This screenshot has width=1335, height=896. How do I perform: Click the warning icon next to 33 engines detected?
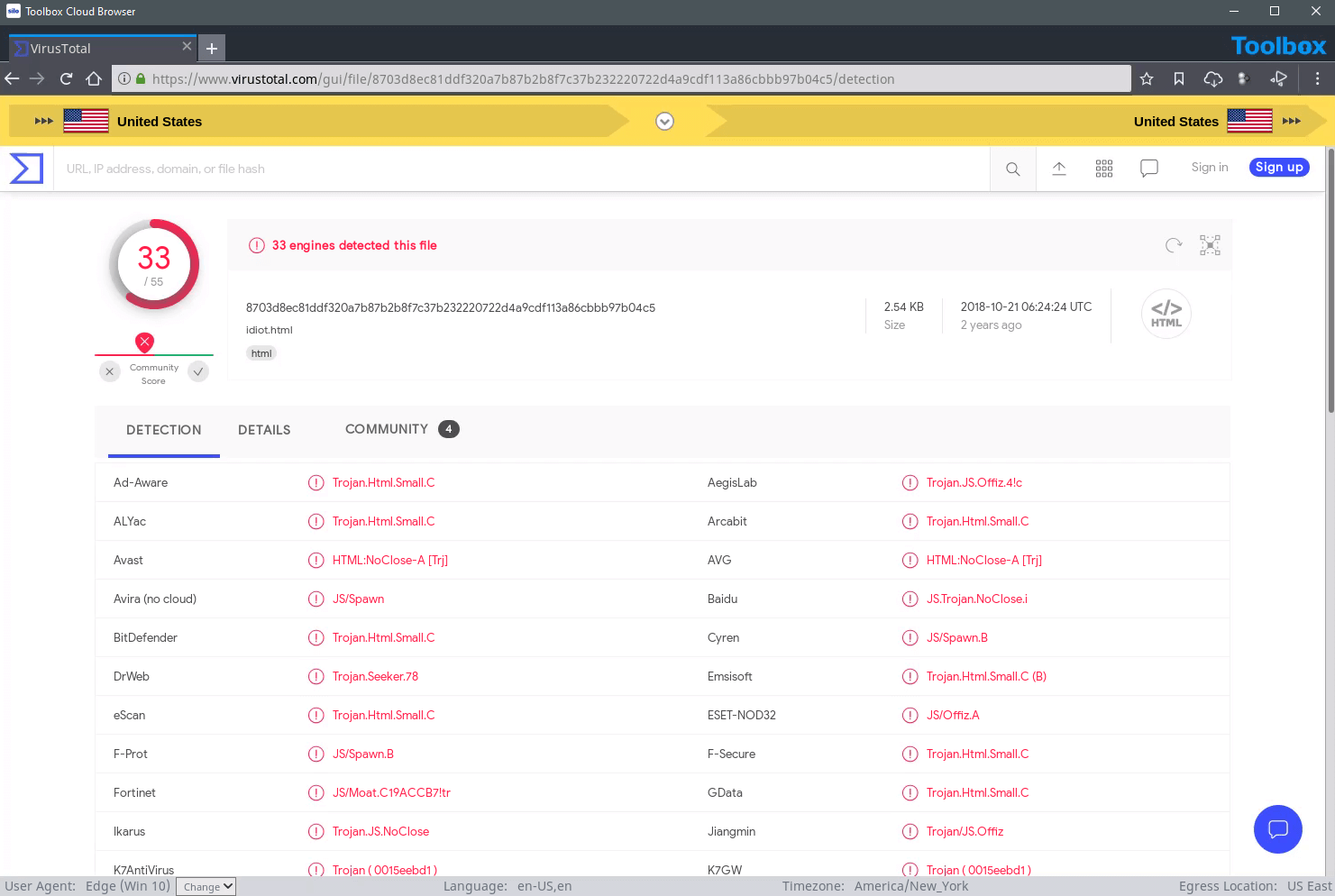click(257, 245)
